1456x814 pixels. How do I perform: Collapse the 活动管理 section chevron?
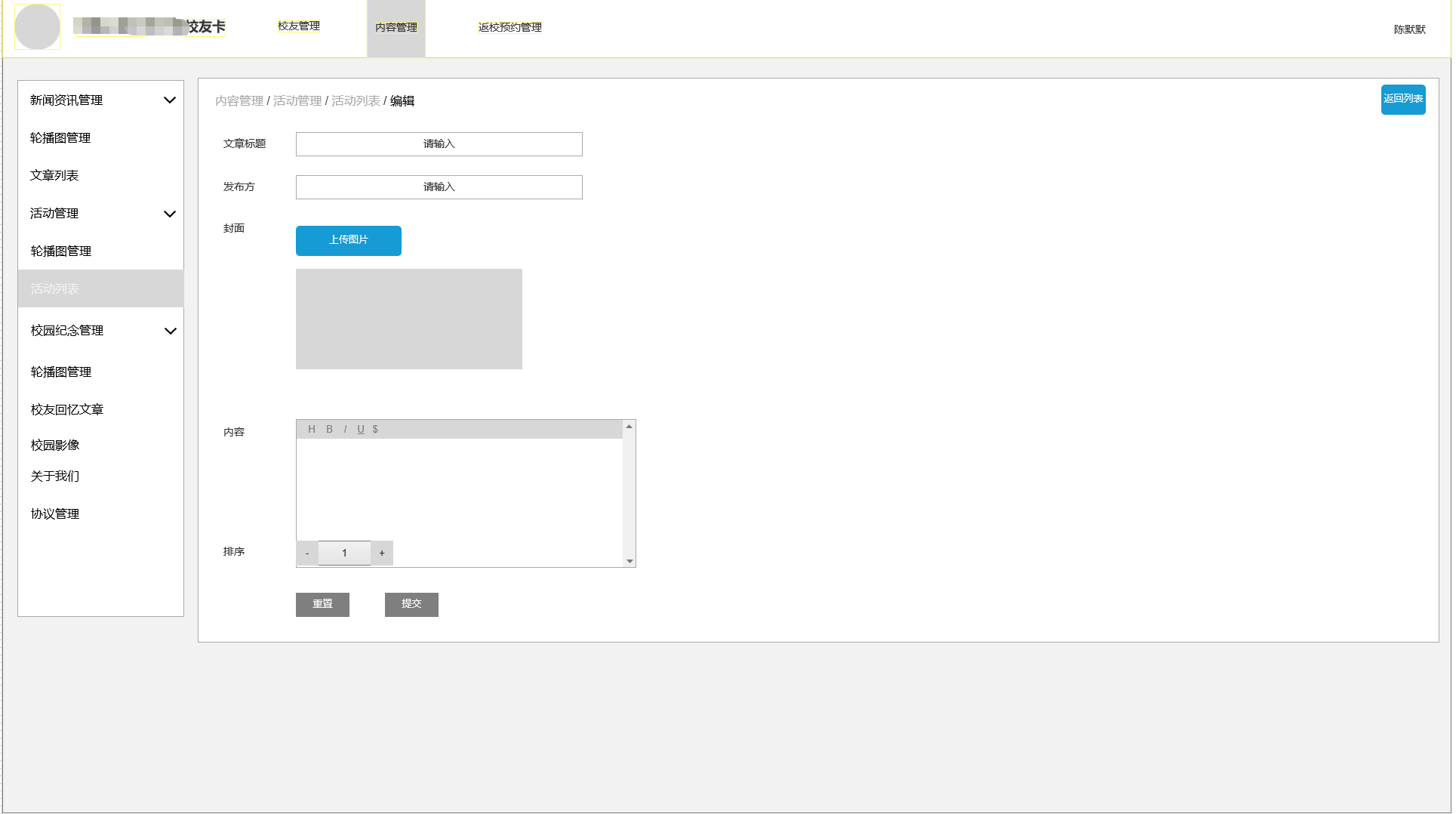[170, 214]
